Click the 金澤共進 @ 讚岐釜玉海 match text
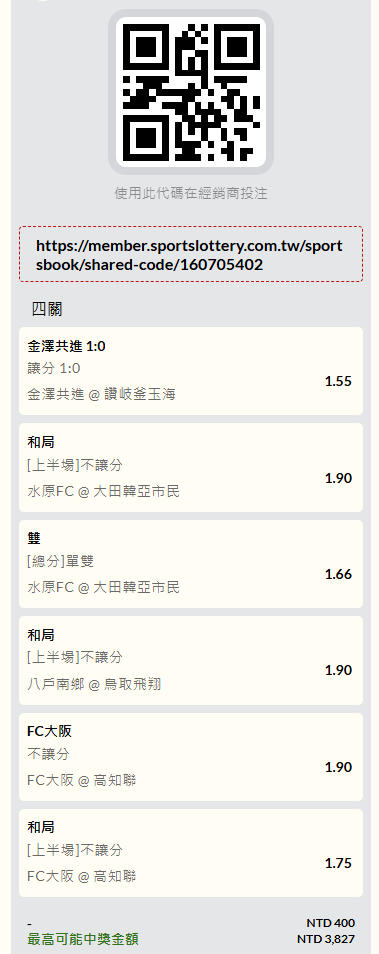The image size is (379, 954). [102, 394]
